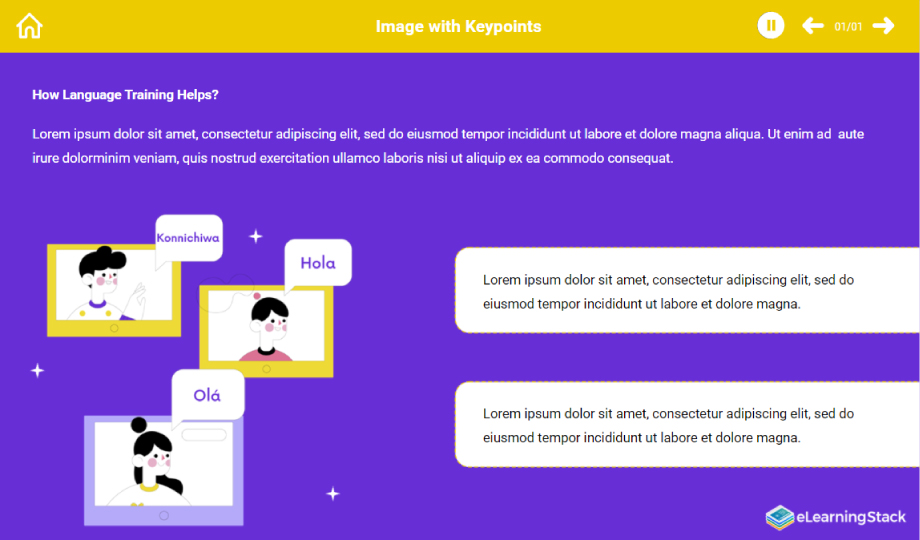
Task: Click the Home icon in header
Action: click(30, 26)
